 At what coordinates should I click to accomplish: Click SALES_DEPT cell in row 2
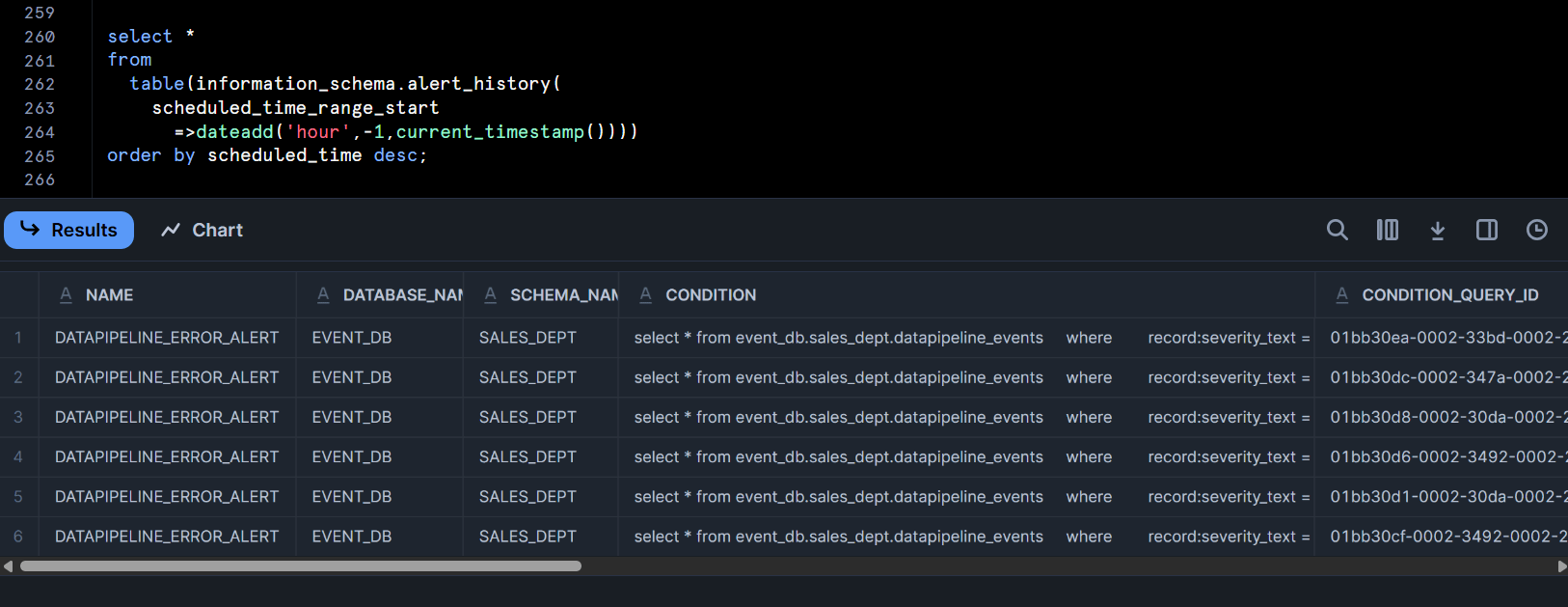[541, 377]
